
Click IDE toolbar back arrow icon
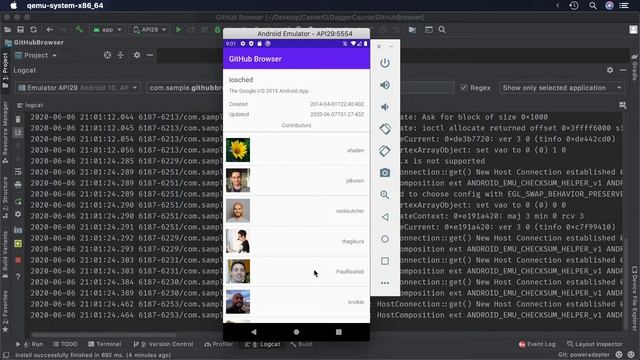[49, 30]
